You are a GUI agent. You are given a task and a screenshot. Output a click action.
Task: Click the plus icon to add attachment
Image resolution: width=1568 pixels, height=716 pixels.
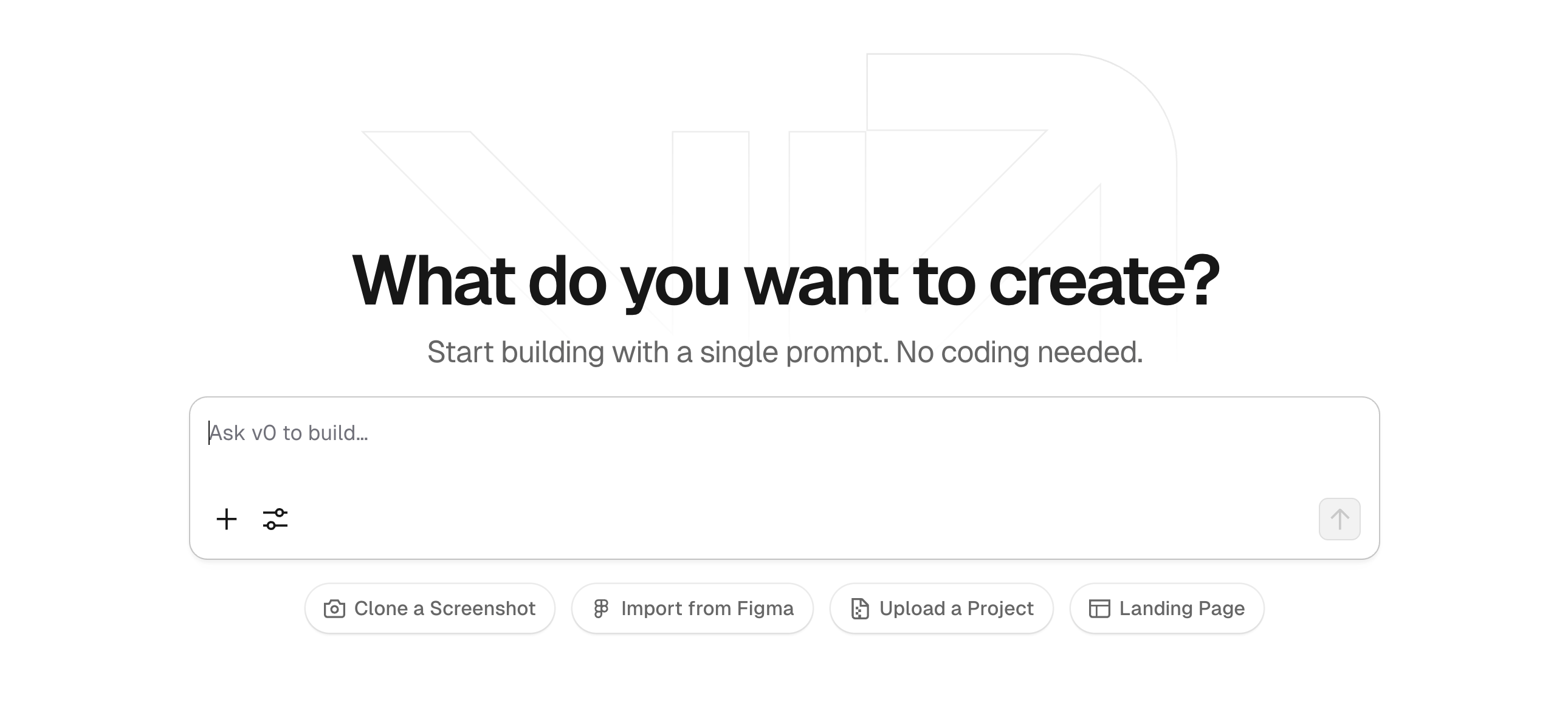tap(227, 519)
